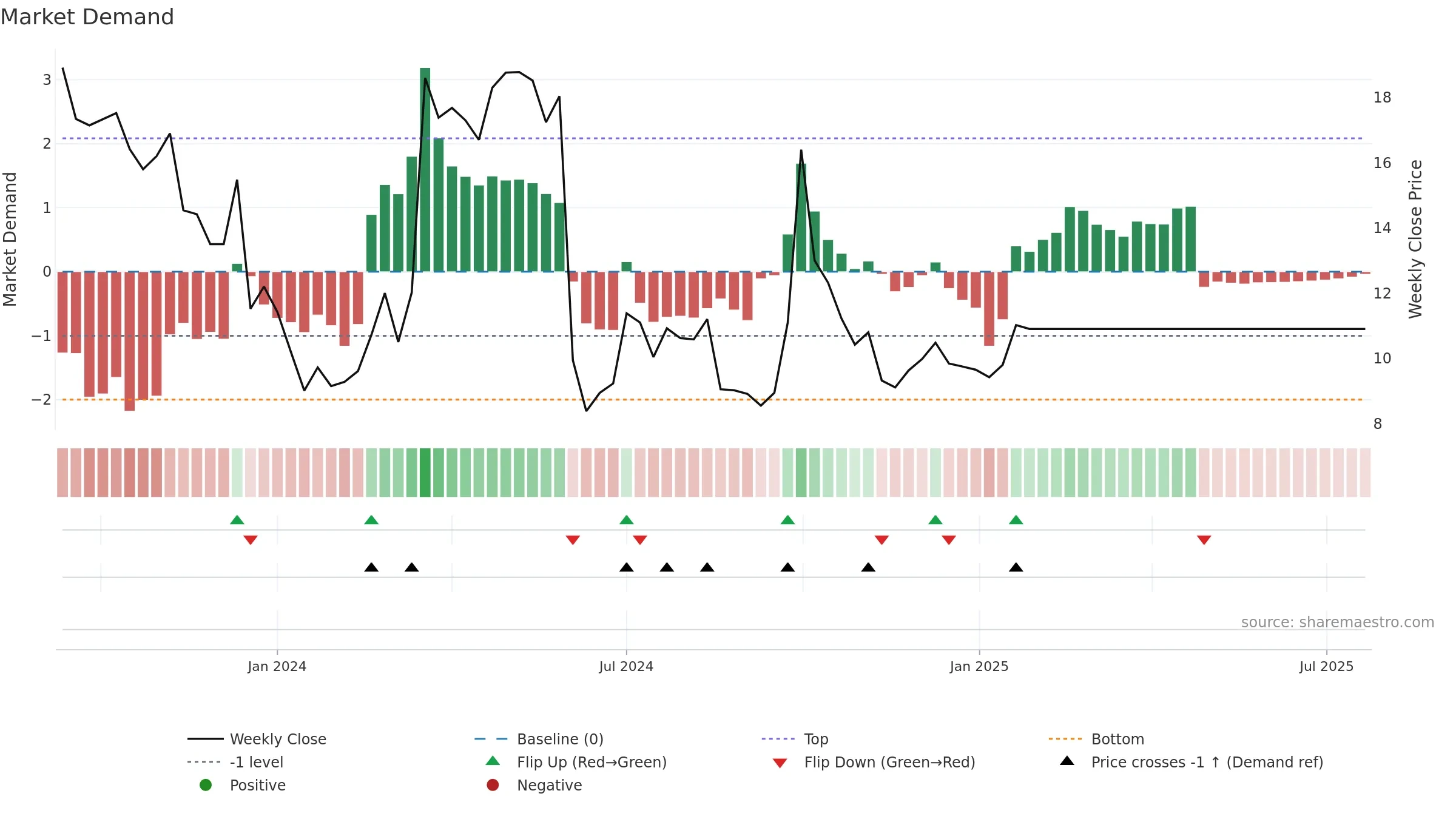Click the 14 tick on price axis

(x=1383, y=227)
